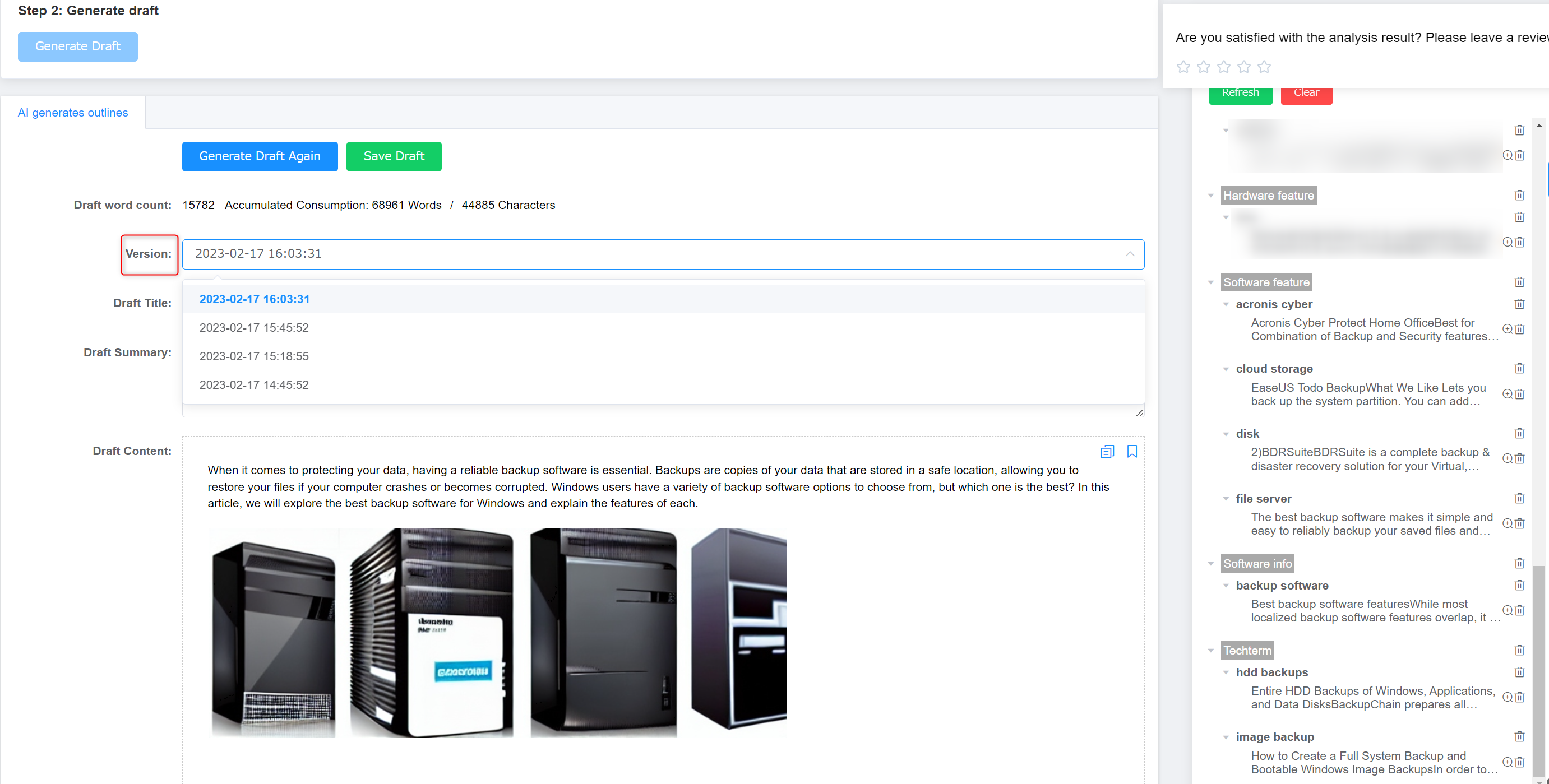Clear the outline panel with the red Clear button
Screen dimensions: 1549x784
1306,93
